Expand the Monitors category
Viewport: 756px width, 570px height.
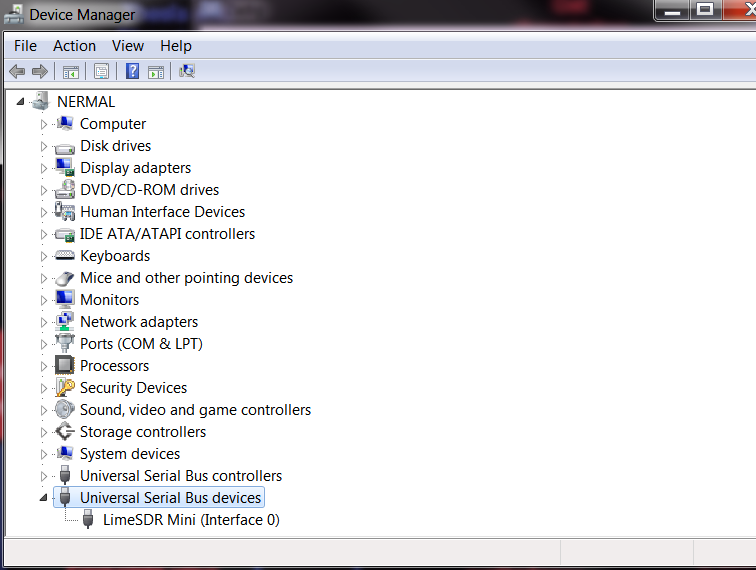point(43,300)
